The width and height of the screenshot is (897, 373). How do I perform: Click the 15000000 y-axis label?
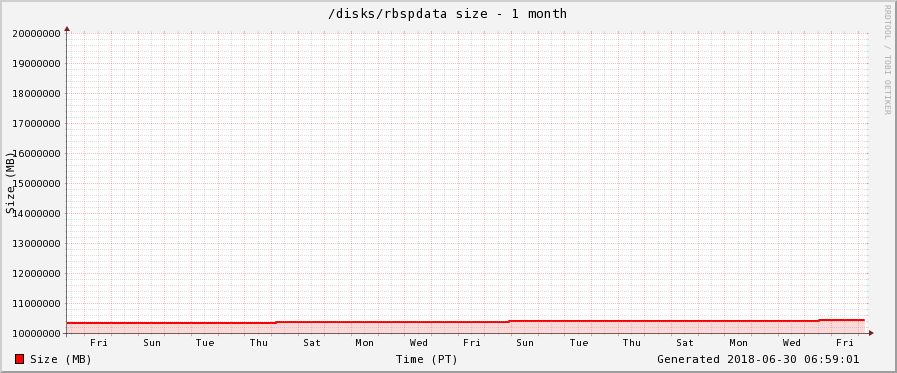point(37,184)
